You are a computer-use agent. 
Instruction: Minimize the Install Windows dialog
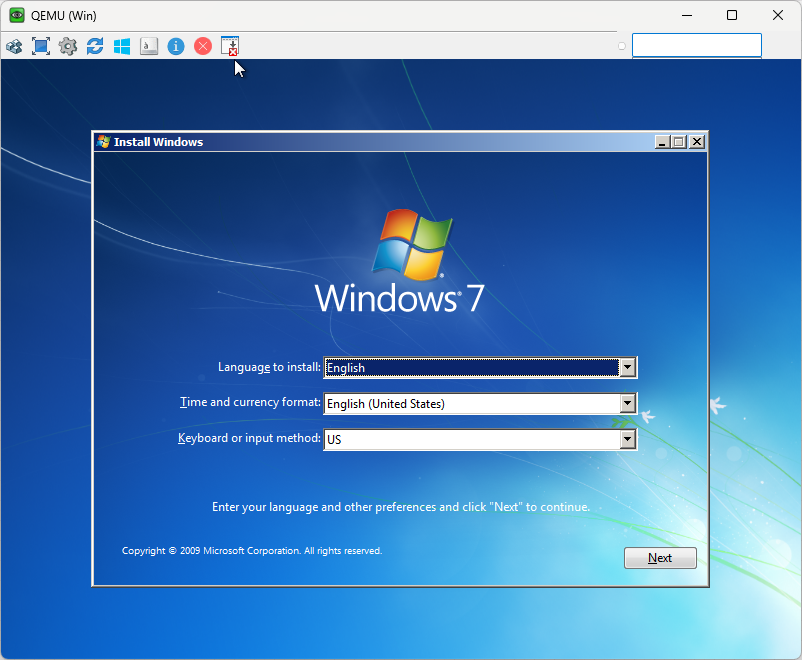[x=662, y=142]
